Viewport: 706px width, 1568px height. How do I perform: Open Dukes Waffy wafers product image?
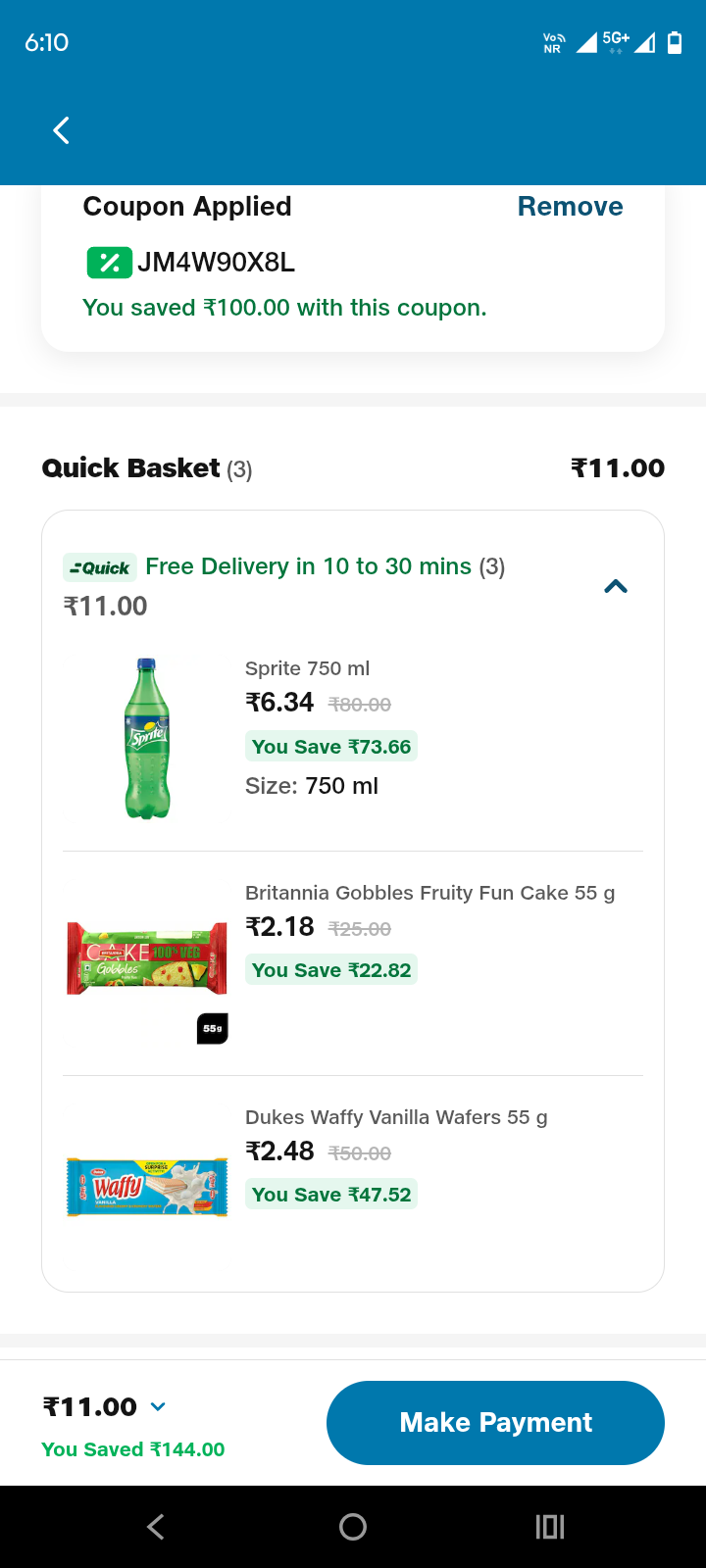pos(147,1187)
